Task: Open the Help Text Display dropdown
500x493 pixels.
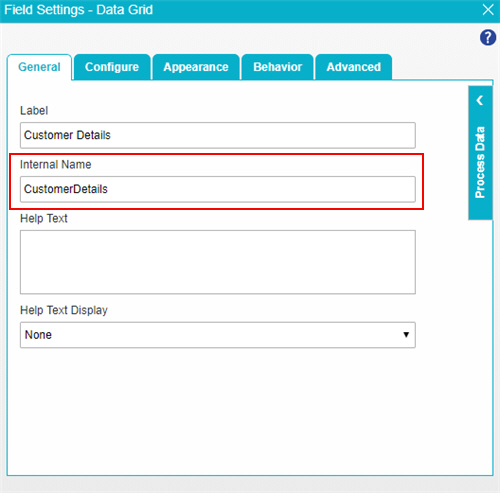Action: pos(218,335)
